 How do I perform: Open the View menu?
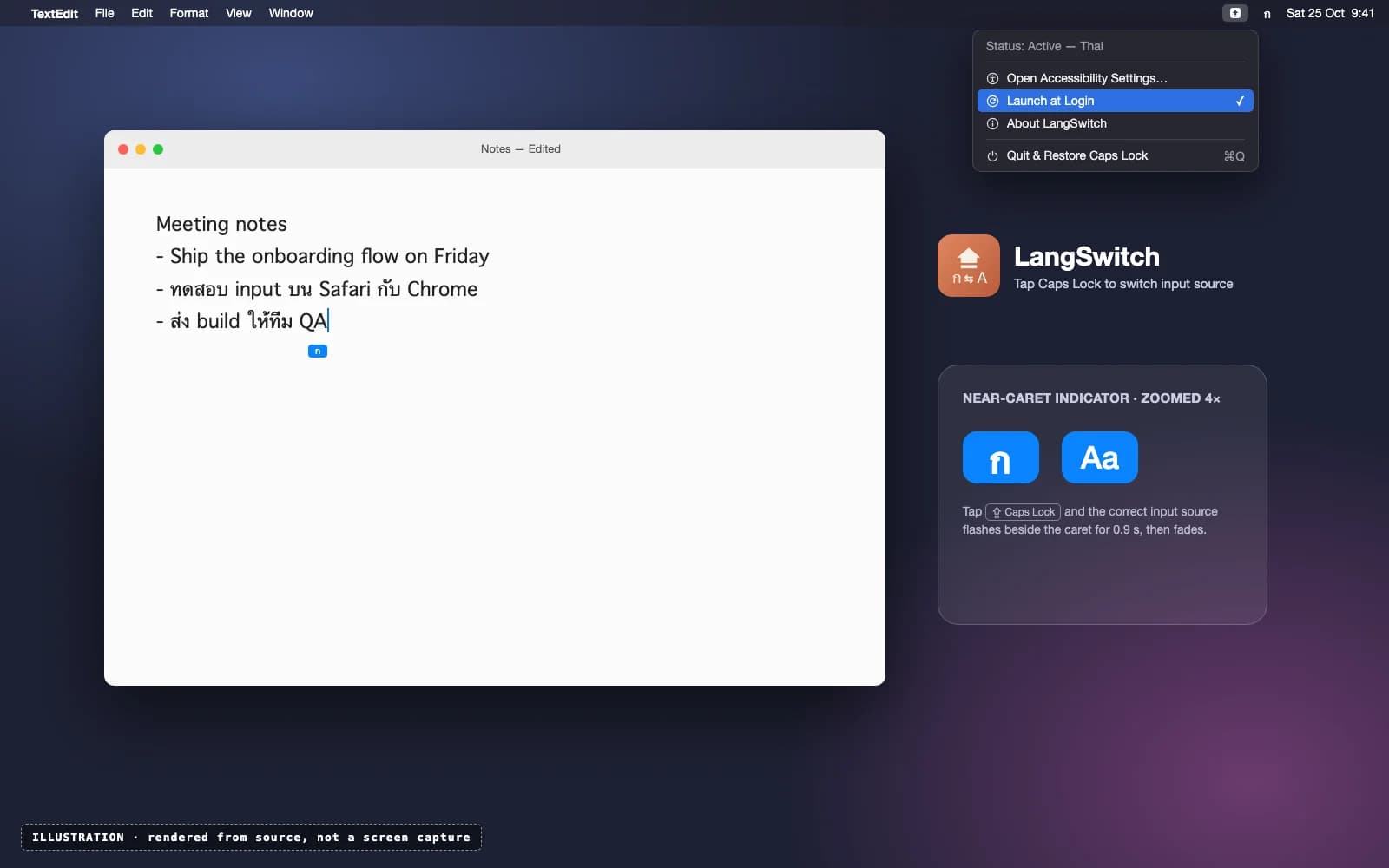pos(239,13)
